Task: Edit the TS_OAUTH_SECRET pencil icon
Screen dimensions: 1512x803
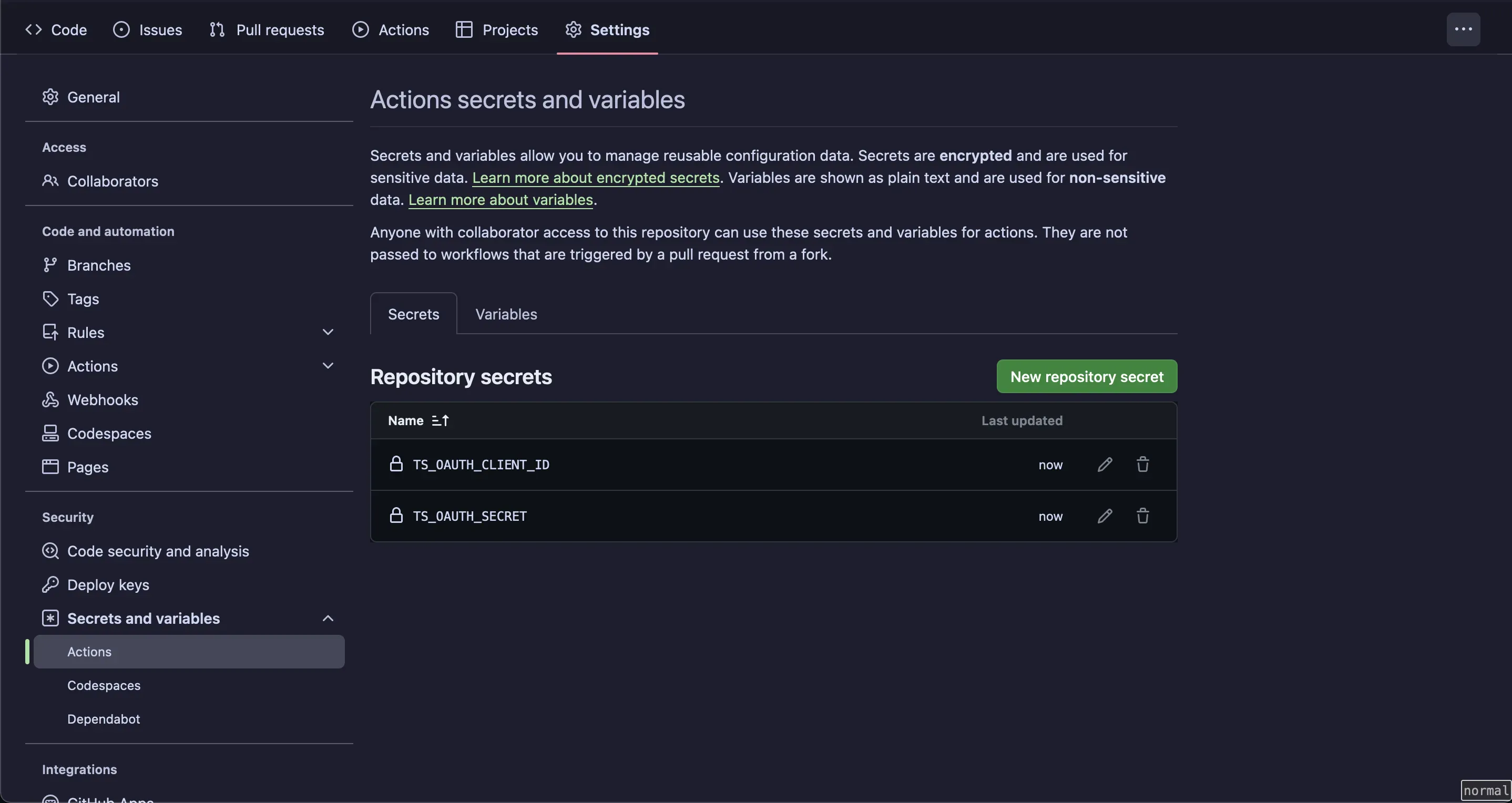Action: (1105, 516)
